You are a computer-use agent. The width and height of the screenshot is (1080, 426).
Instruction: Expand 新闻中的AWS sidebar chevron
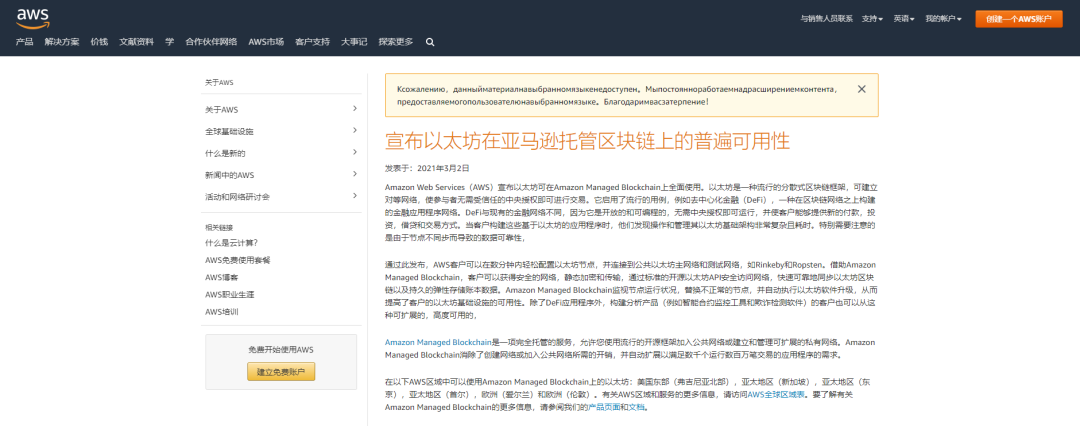(355, 174)
